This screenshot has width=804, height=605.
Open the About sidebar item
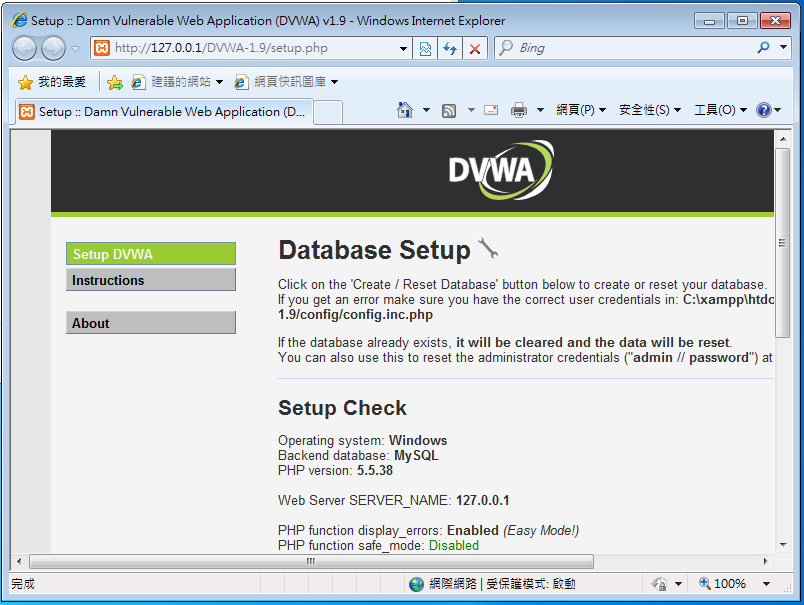(151, 323)
